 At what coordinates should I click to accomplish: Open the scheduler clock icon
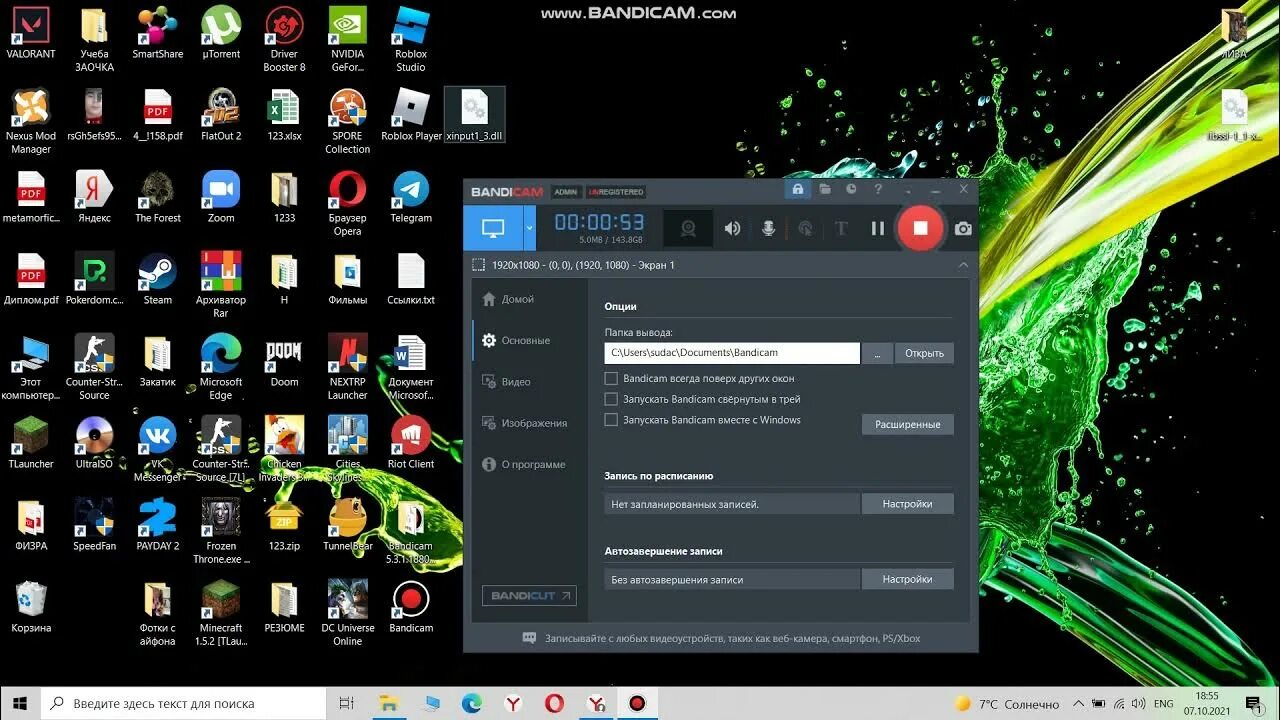point(851,189)
